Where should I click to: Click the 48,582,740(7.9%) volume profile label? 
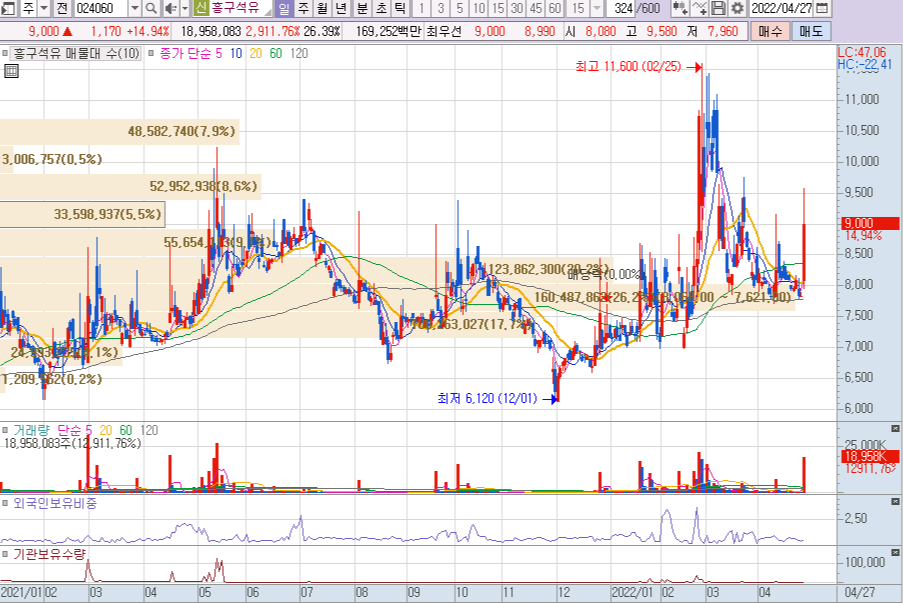[x=181, y=131]
